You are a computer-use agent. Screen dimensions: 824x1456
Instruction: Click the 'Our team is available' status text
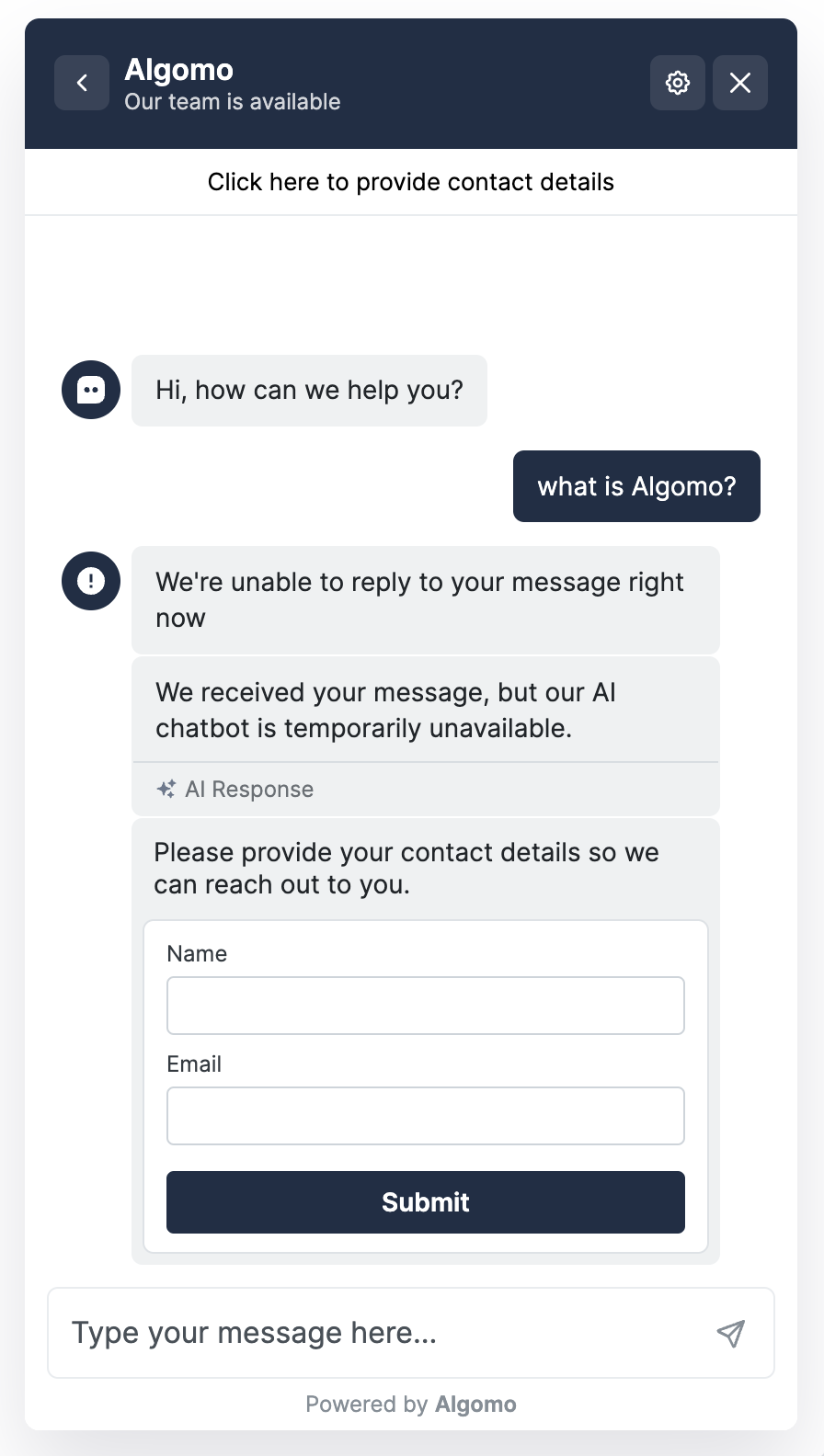(233, 102)
